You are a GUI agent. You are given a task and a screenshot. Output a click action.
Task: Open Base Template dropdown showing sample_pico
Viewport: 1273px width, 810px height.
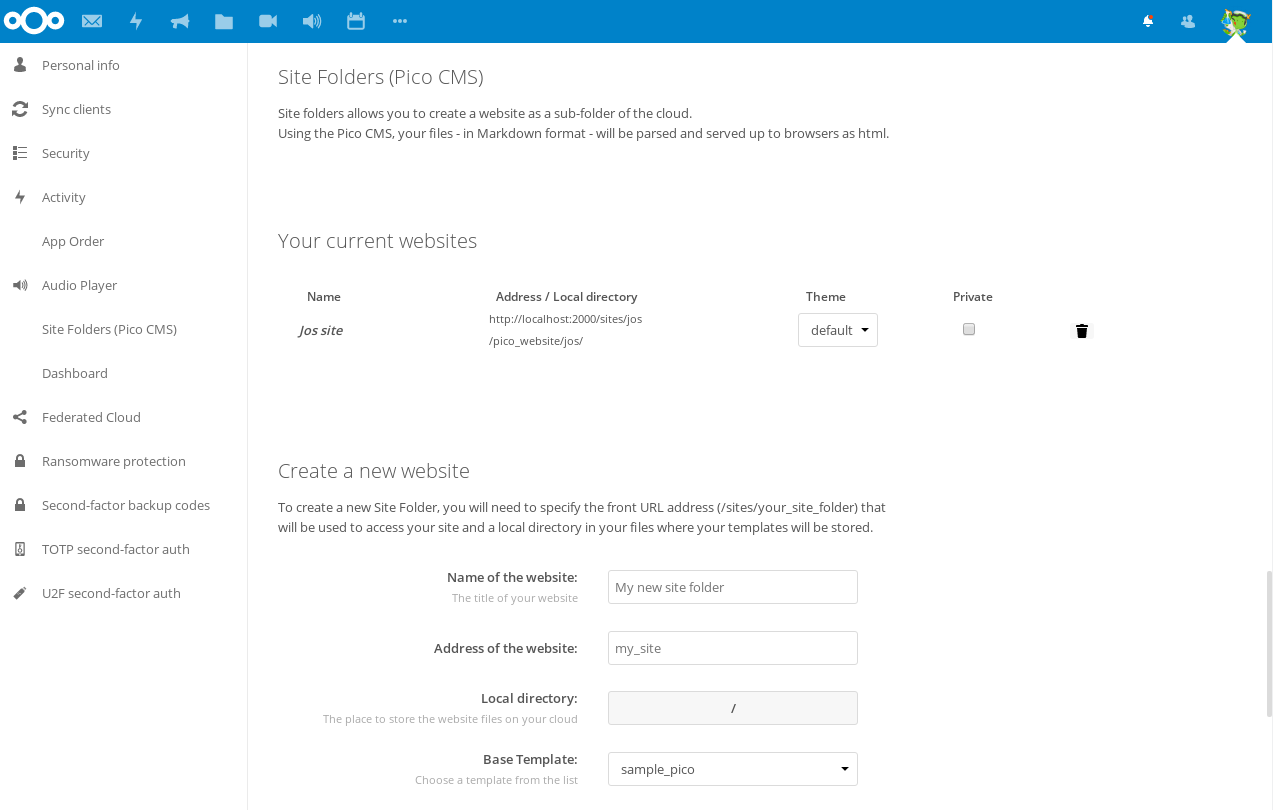click(x=733, y=769)
